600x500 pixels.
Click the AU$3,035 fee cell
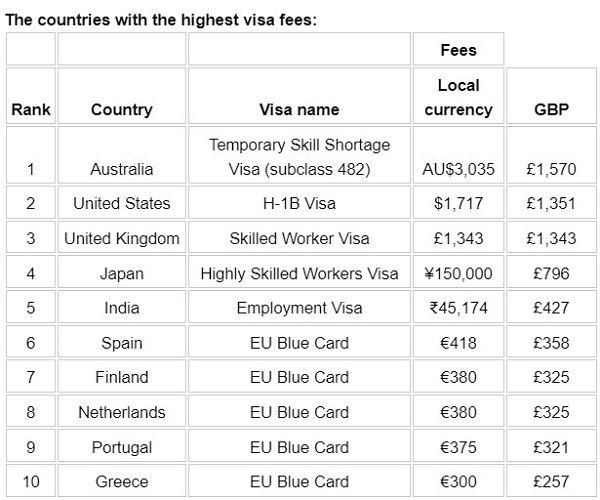click(458, 169)
